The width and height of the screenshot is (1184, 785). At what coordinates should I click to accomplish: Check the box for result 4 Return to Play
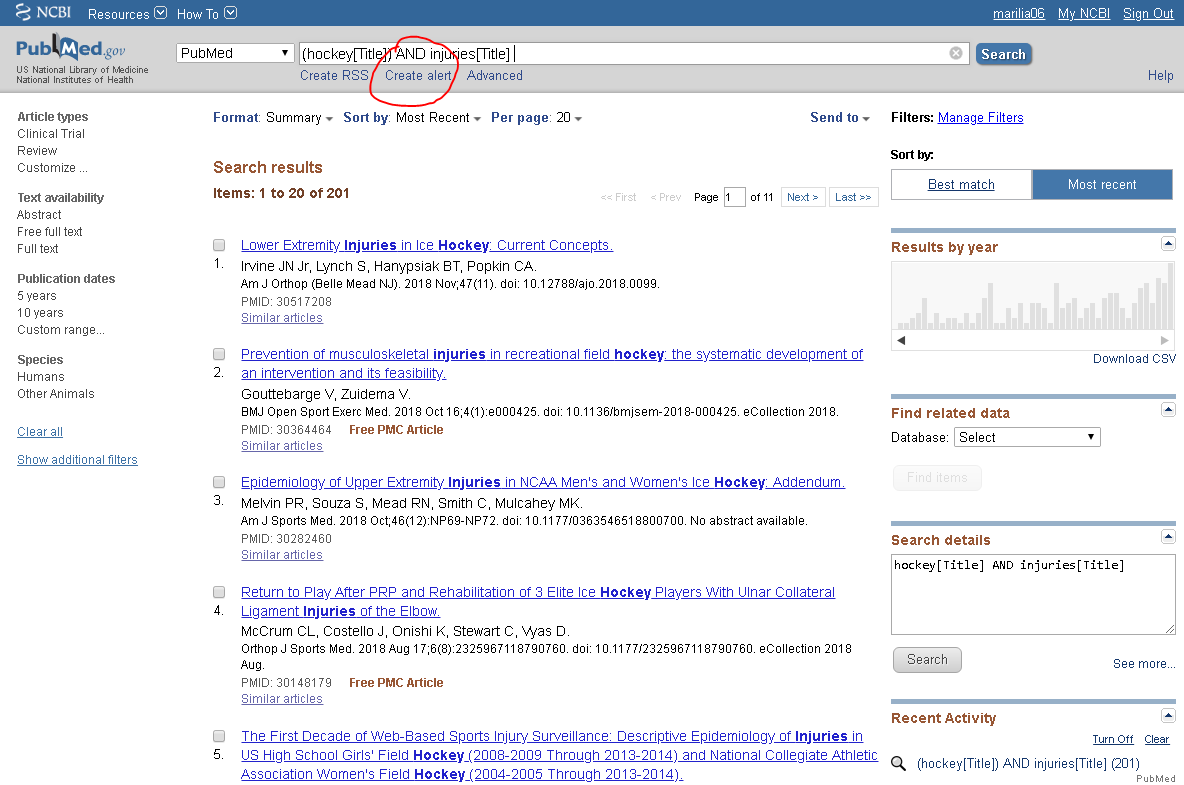[219, 593]
